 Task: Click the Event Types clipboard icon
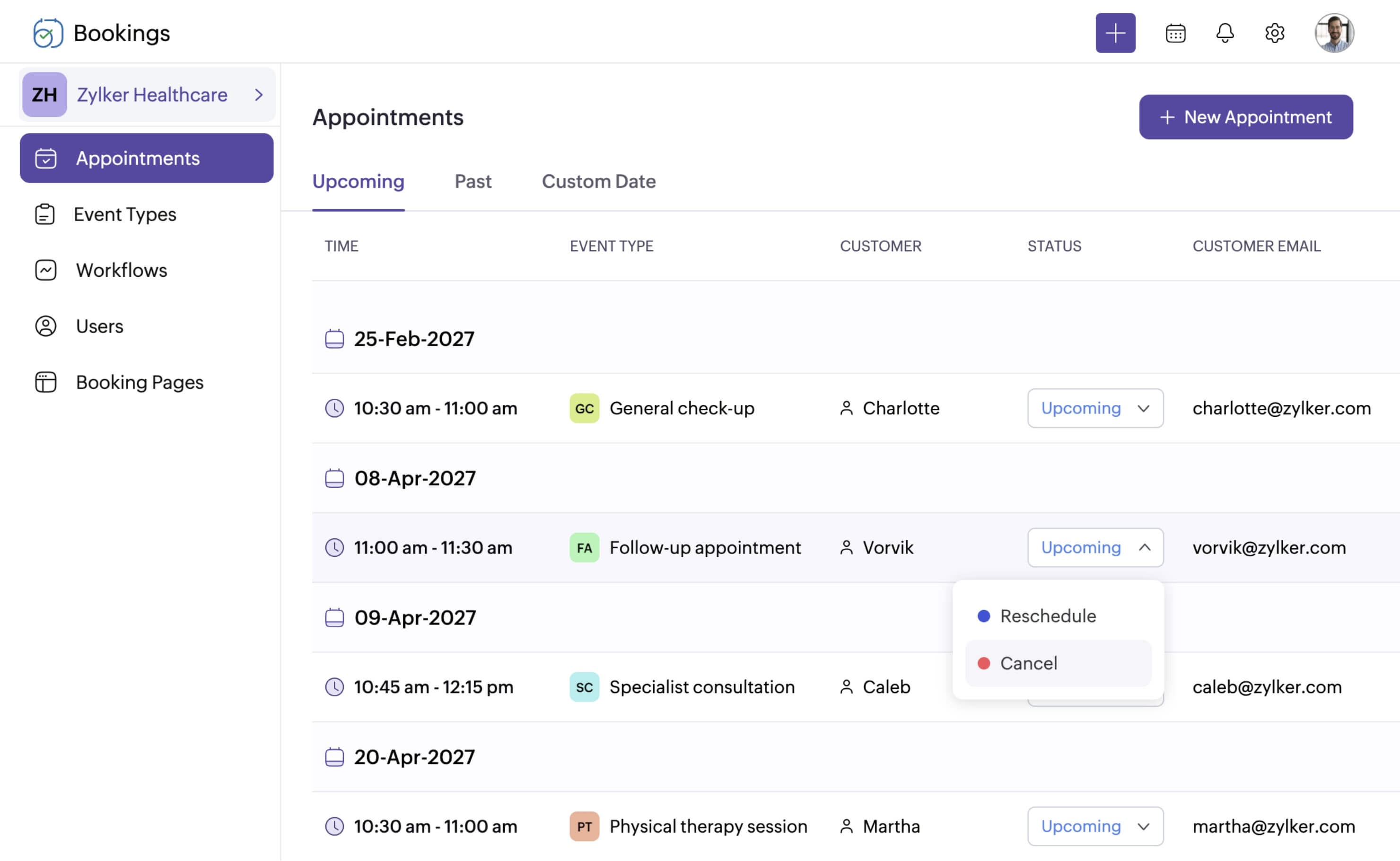point(45,214)
